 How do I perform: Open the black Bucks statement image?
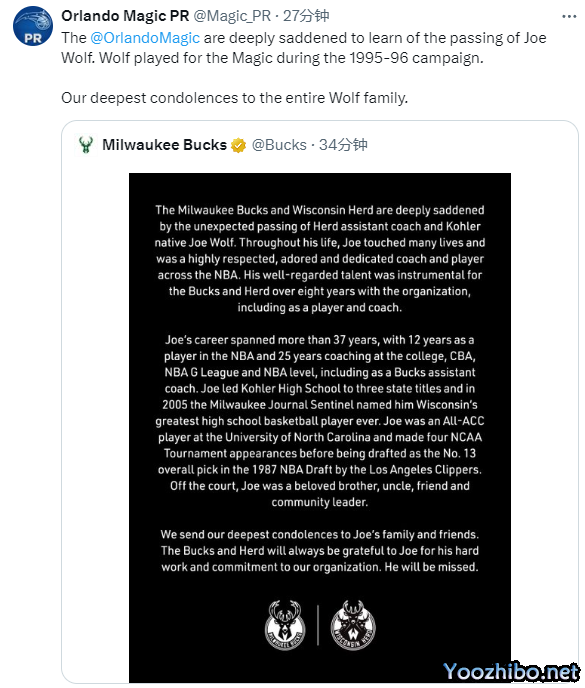pos(320,427)
